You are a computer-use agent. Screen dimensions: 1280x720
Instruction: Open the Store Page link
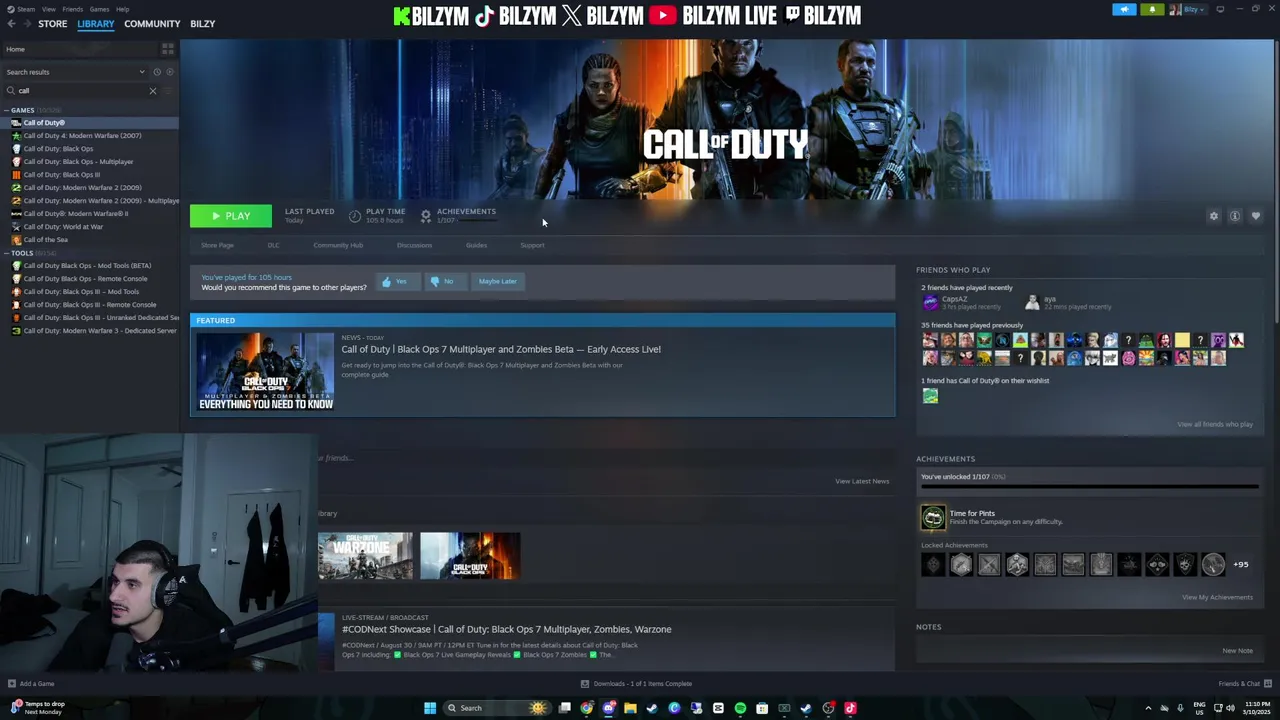point(217,245)
